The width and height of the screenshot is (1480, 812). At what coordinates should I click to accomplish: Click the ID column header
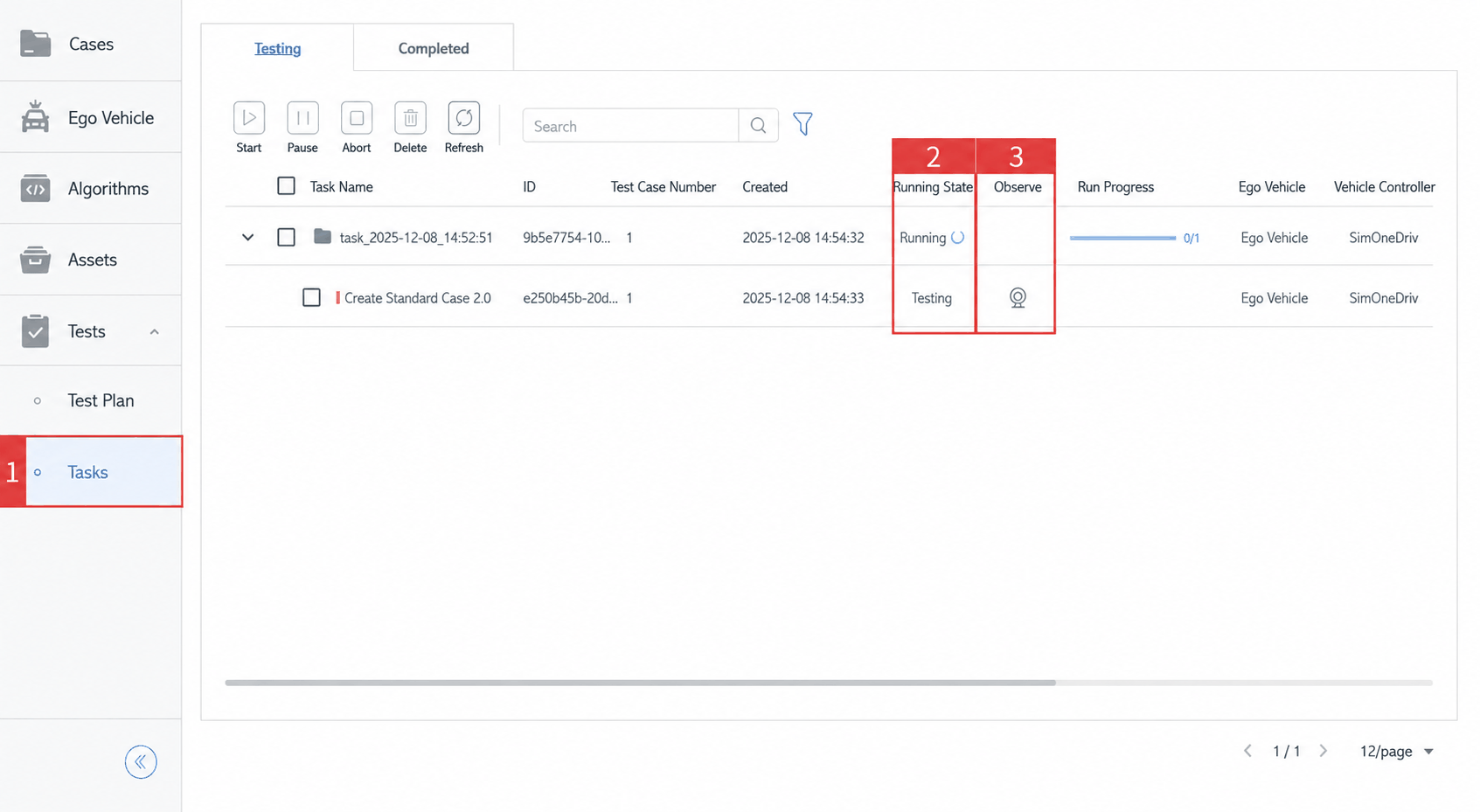coord(530,187)
